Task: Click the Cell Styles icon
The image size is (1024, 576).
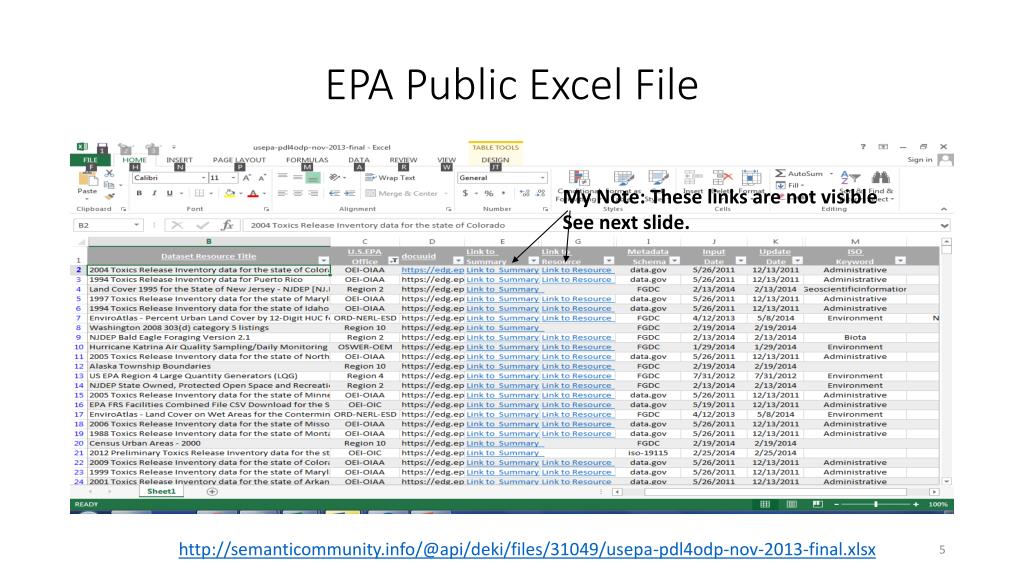Action: pos(658,178)
